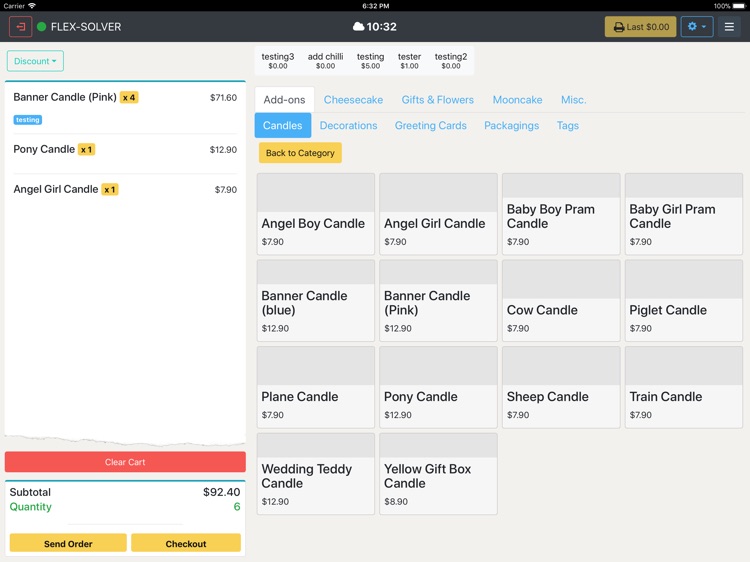The height and width of the screenshot is (562, 750).
Task: Open the hamburger menu icon
Action: (x=729, y=27)
